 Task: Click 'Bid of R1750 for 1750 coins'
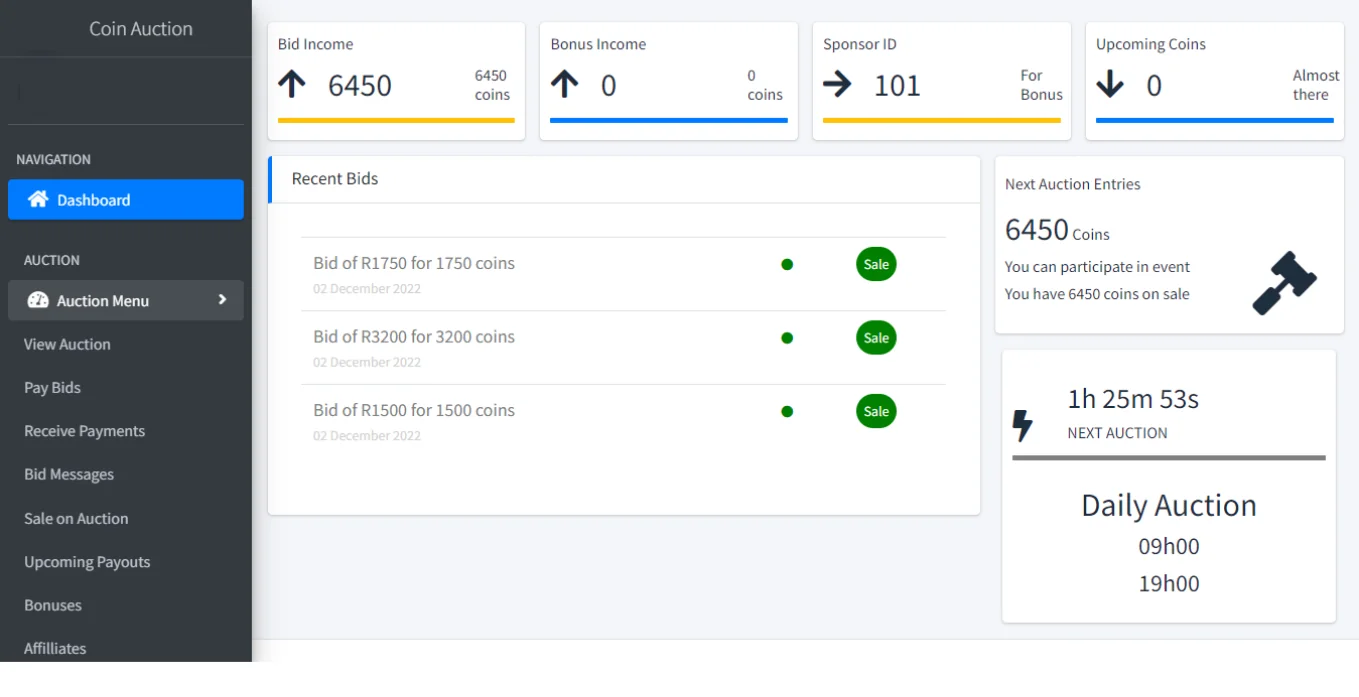click(x=414, y=263)
